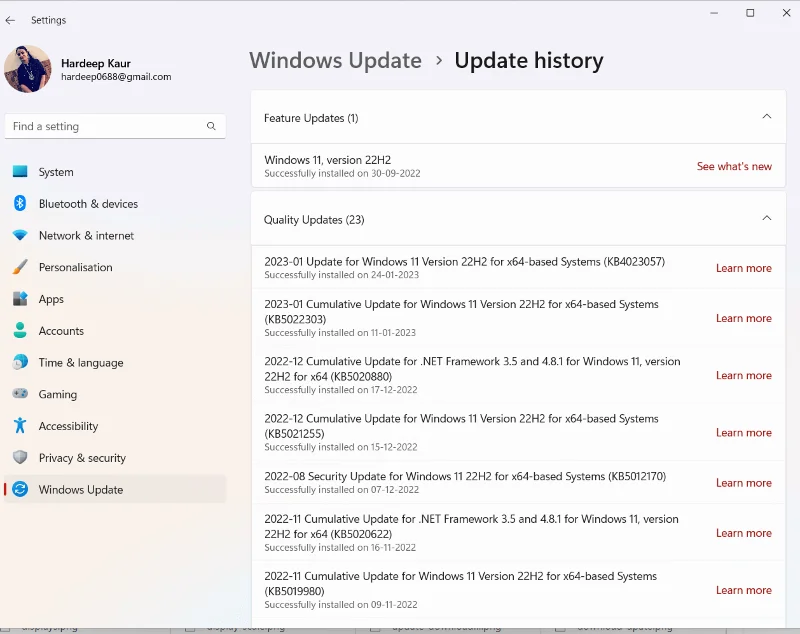Screen dimensions: 800x634
Task: Click the Bluetooth icon in sidebar
Action: (x=20, y=203)
